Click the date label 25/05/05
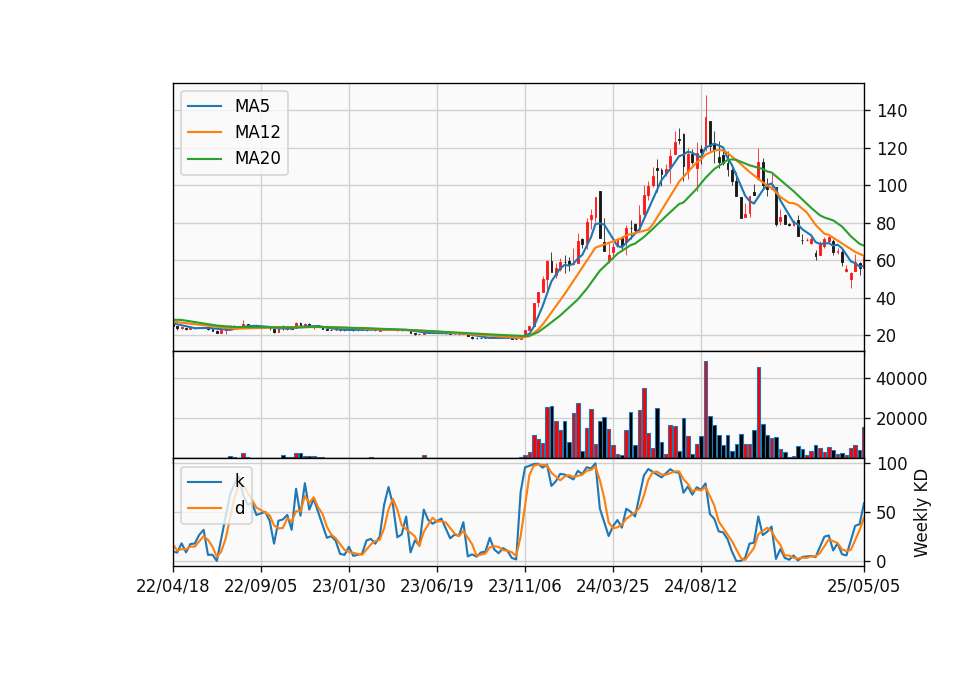The width and height of the screenshot is (960, 690). tap(864, 586)
